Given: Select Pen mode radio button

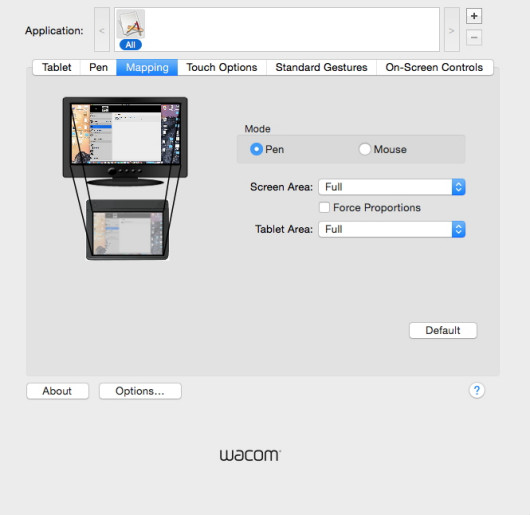Looking at the screenshot, I should (x=256, y=149).
